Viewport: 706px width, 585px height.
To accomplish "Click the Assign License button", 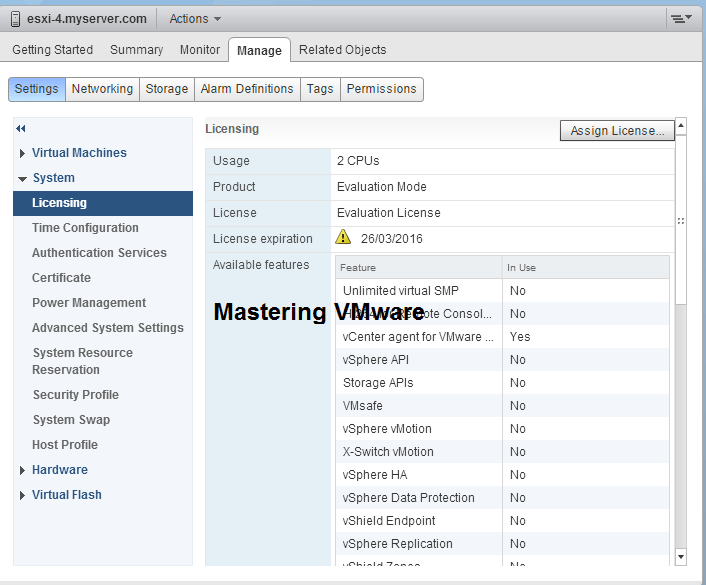I will (617, 131).
